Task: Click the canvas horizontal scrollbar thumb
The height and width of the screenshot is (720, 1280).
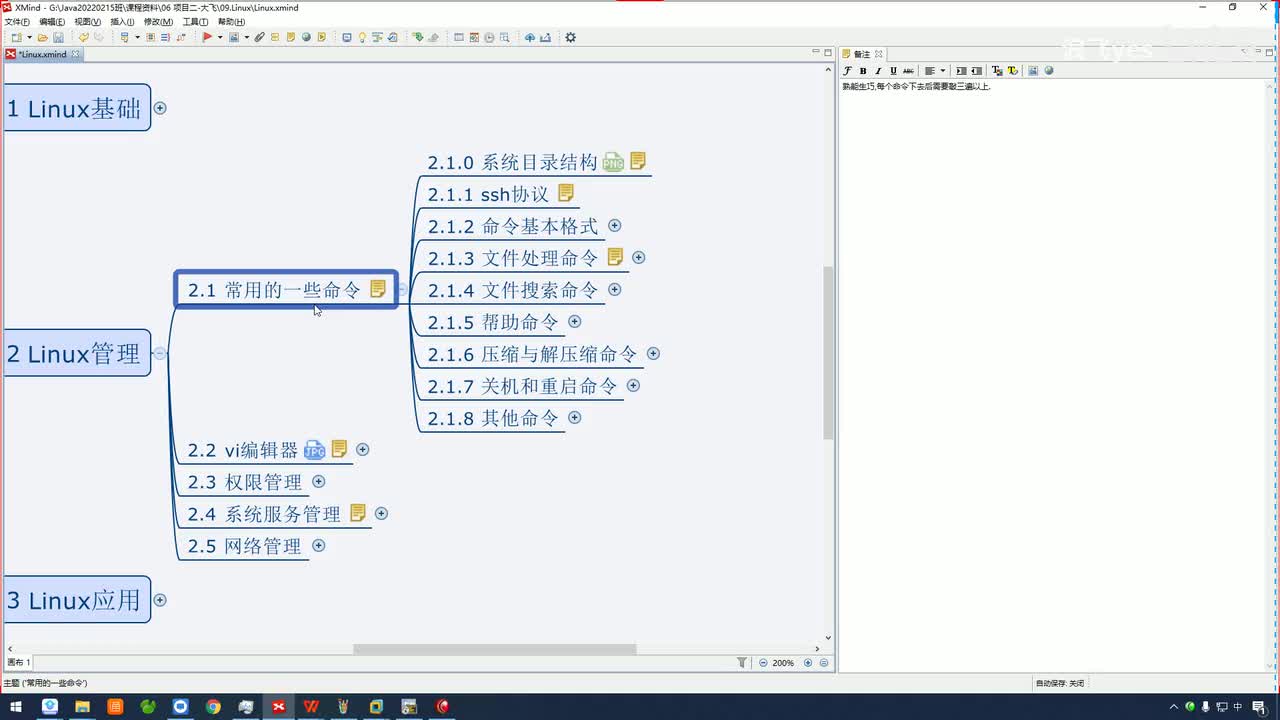Action: (495, 649)
